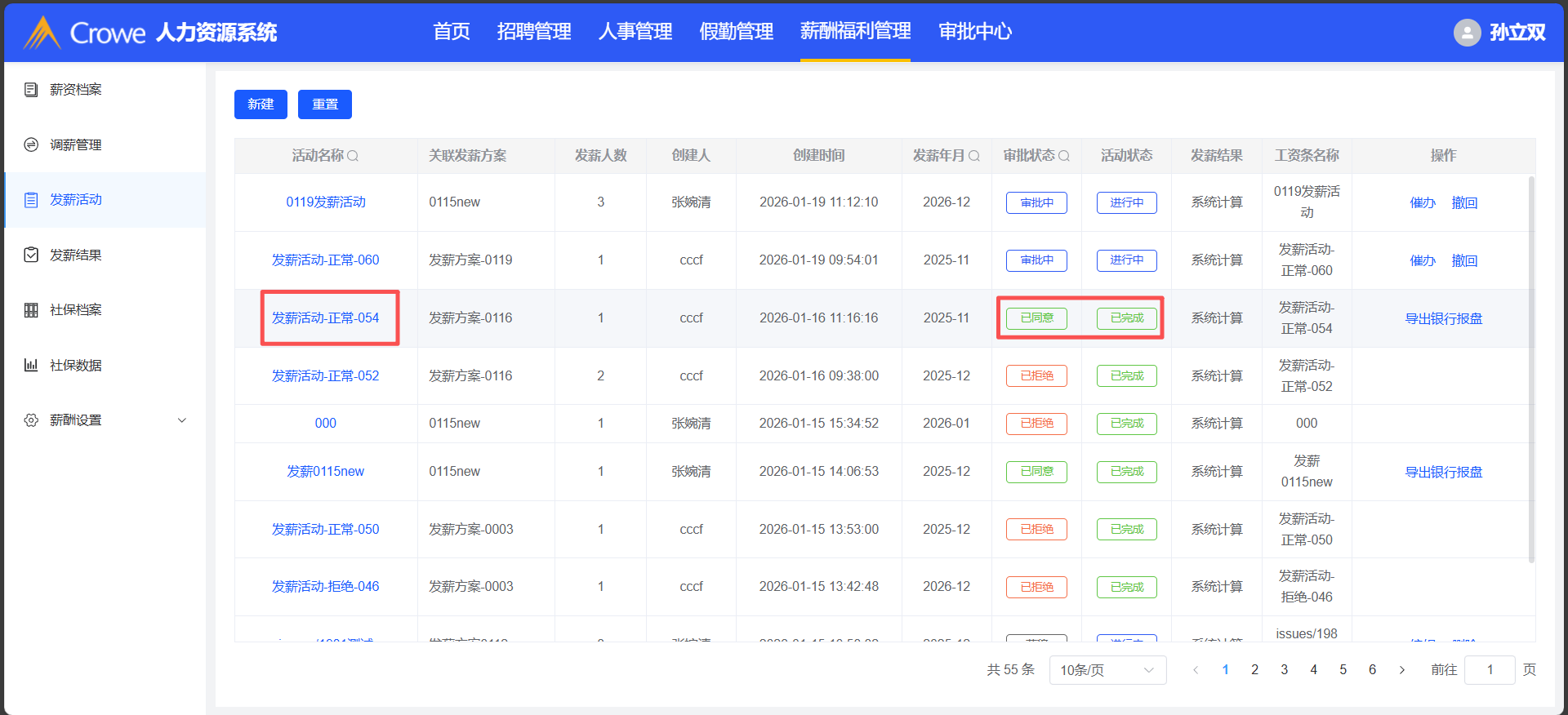The width and height of the screenshot is (1568, 715).
Task: Click the 薪酬设置 gear icon
Action: (x=31, y=420)
